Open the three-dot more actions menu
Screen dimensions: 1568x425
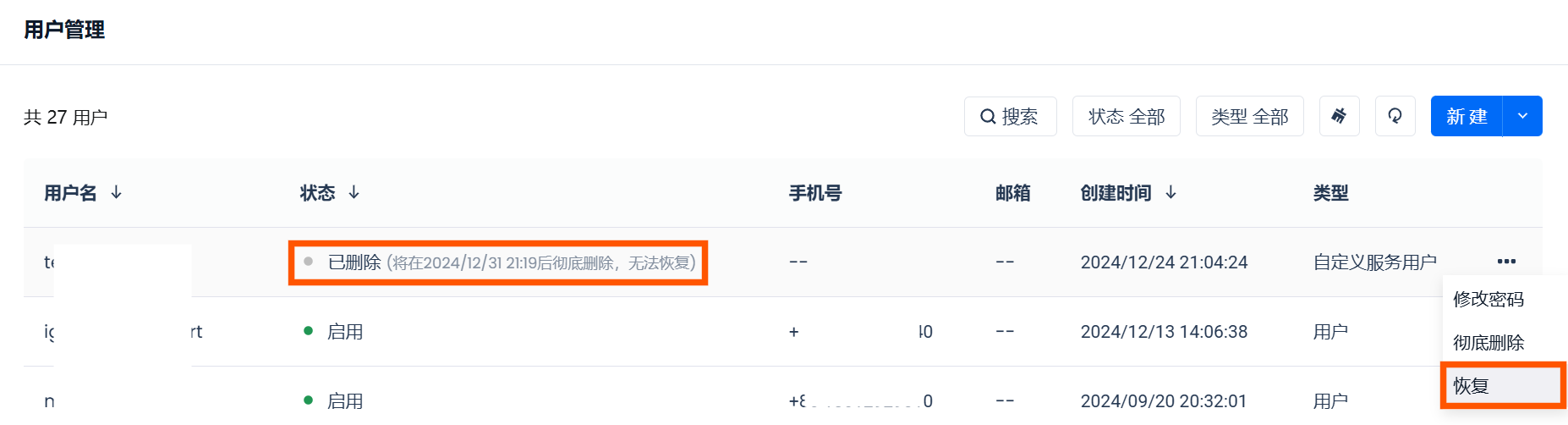(x=1505, y=262)
